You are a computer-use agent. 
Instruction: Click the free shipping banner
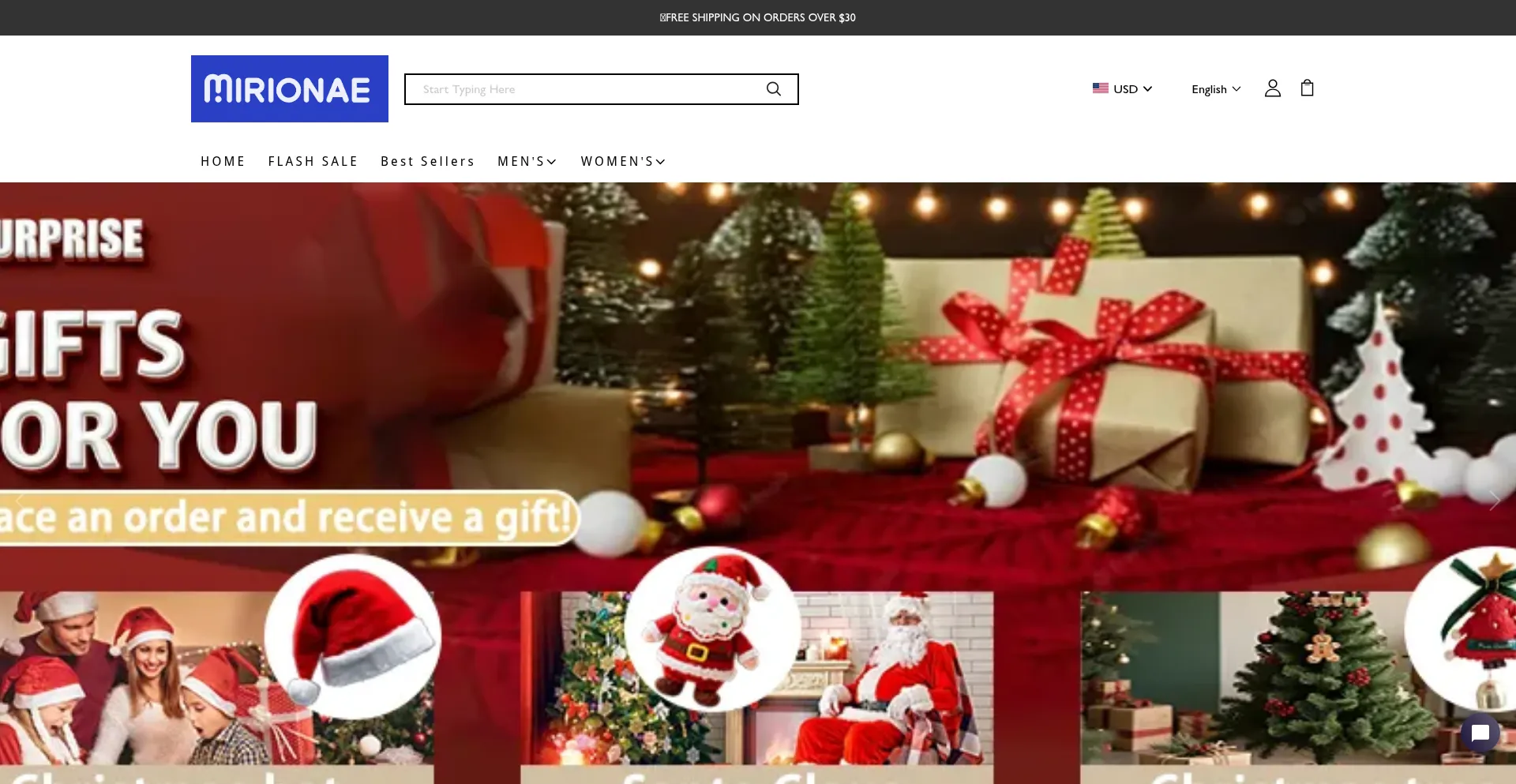pos(757,17)
